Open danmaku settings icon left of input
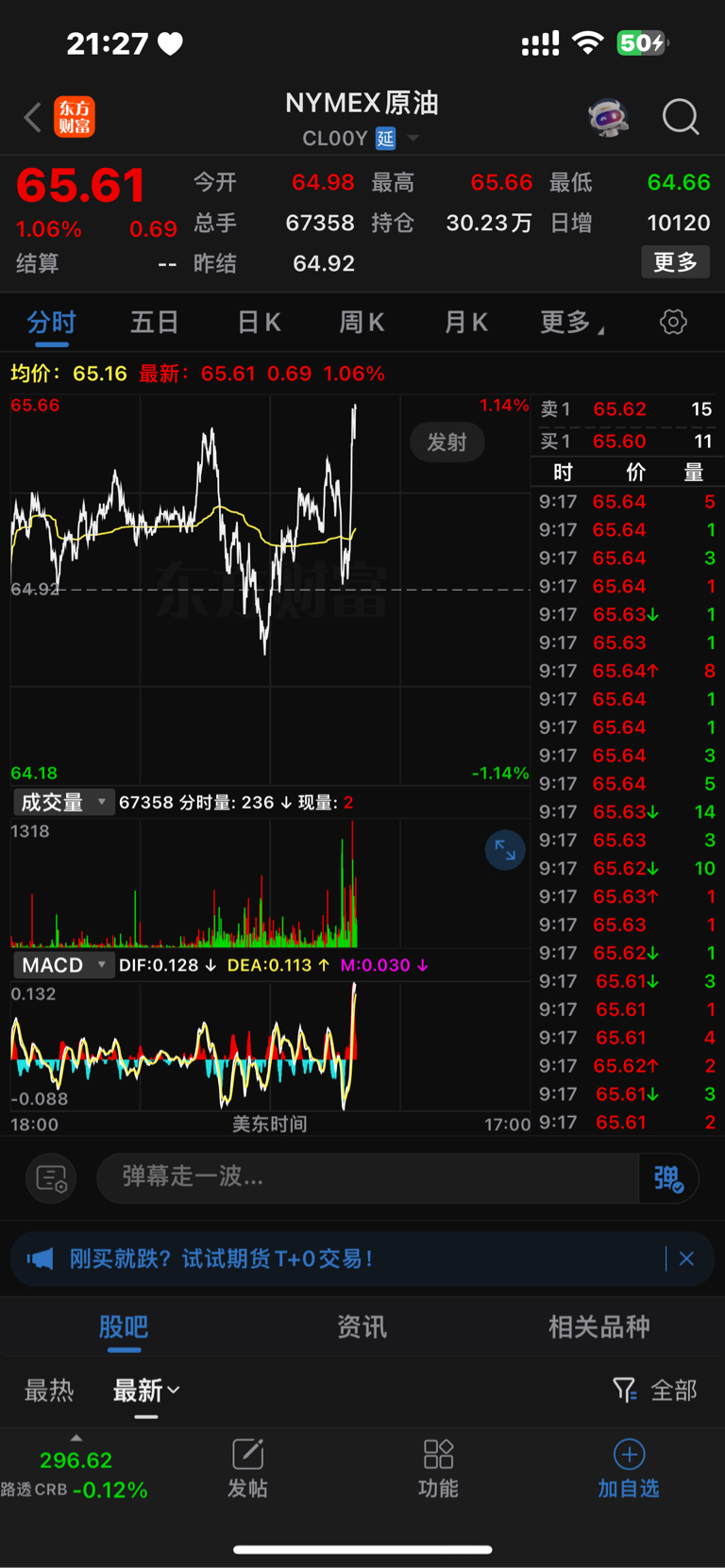 (x=51, y=1177)
